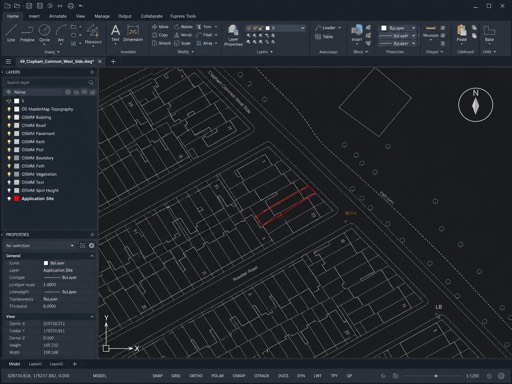Select the Trim tool

(204, 27)
